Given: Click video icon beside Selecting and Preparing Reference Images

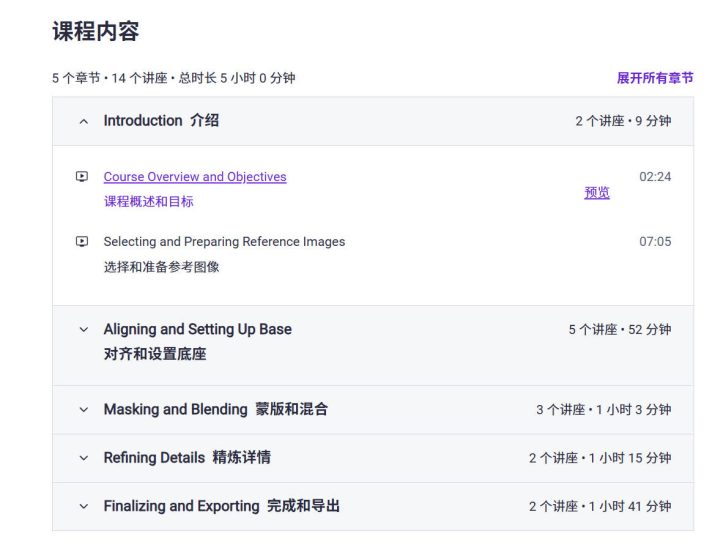Looking at the screenshot, I should (82, 241).
